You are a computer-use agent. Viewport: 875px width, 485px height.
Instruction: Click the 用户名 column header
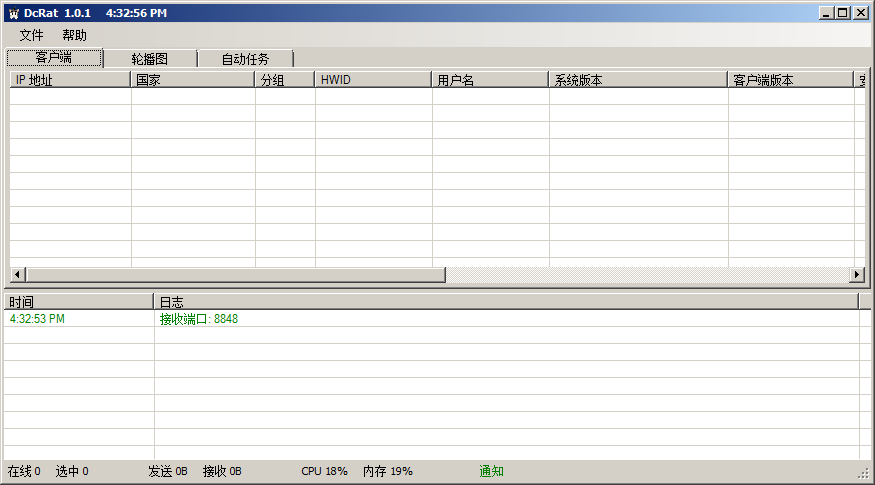click(x=490, y=80)
